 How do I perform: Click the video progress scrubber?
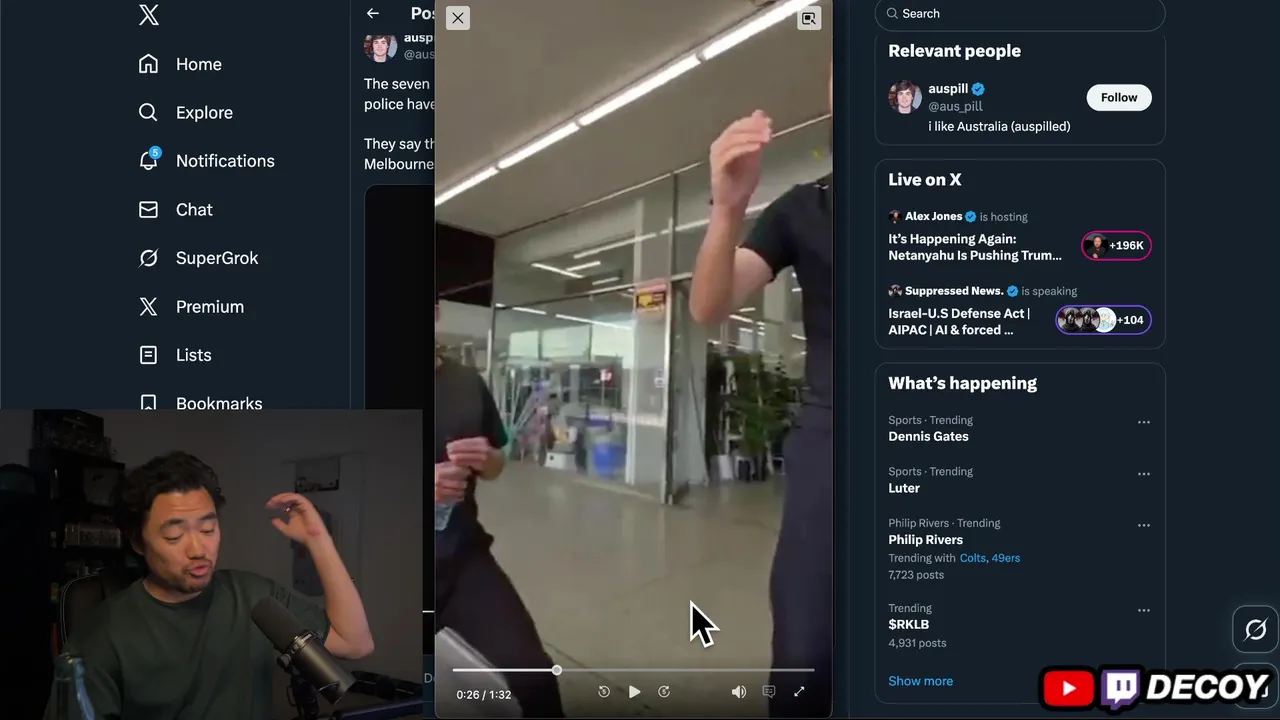point(557,670)
